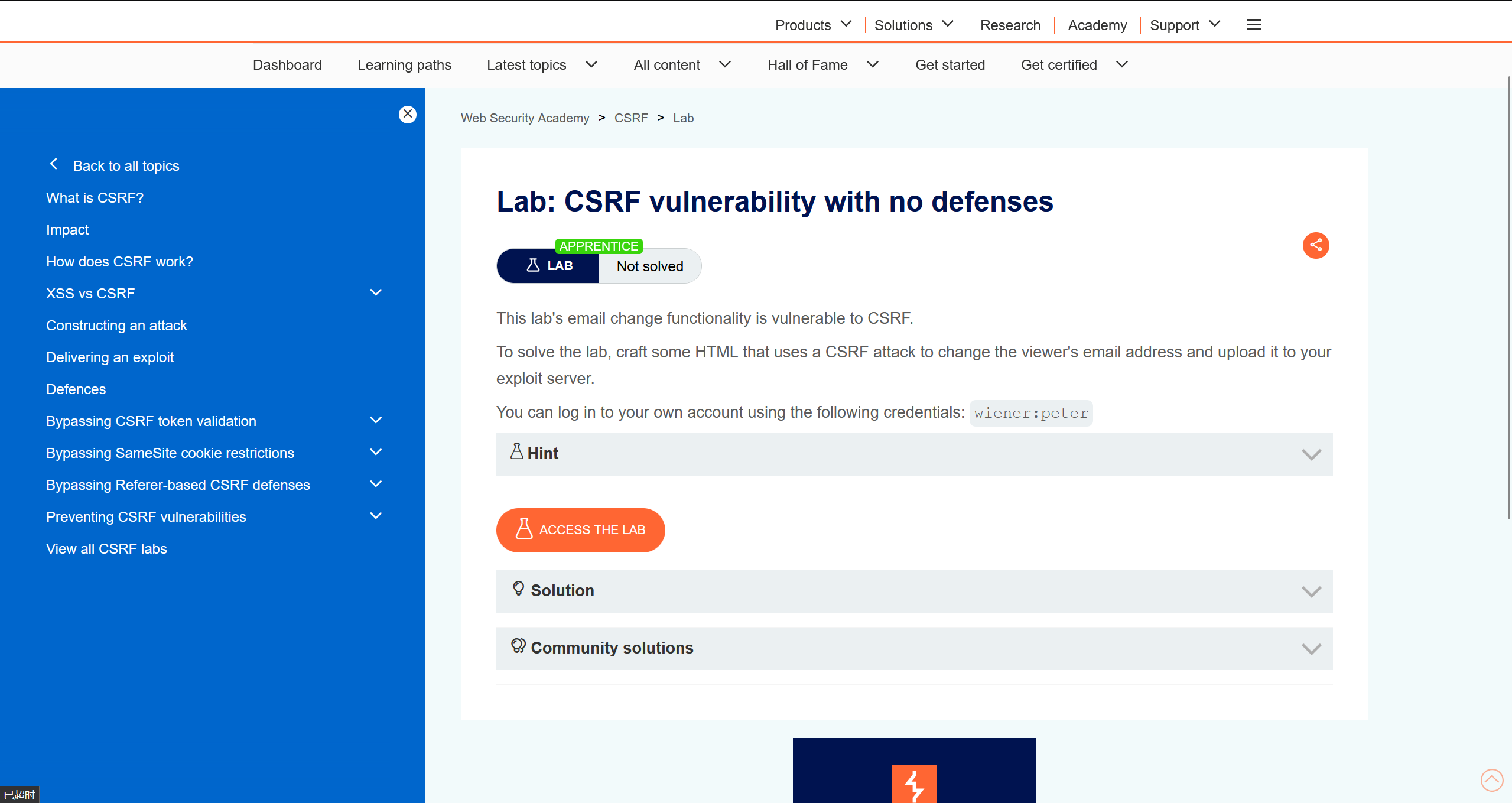Open the Learning paths page
Viewport: 1512px width, 803px height.
(x=404, y=65)
